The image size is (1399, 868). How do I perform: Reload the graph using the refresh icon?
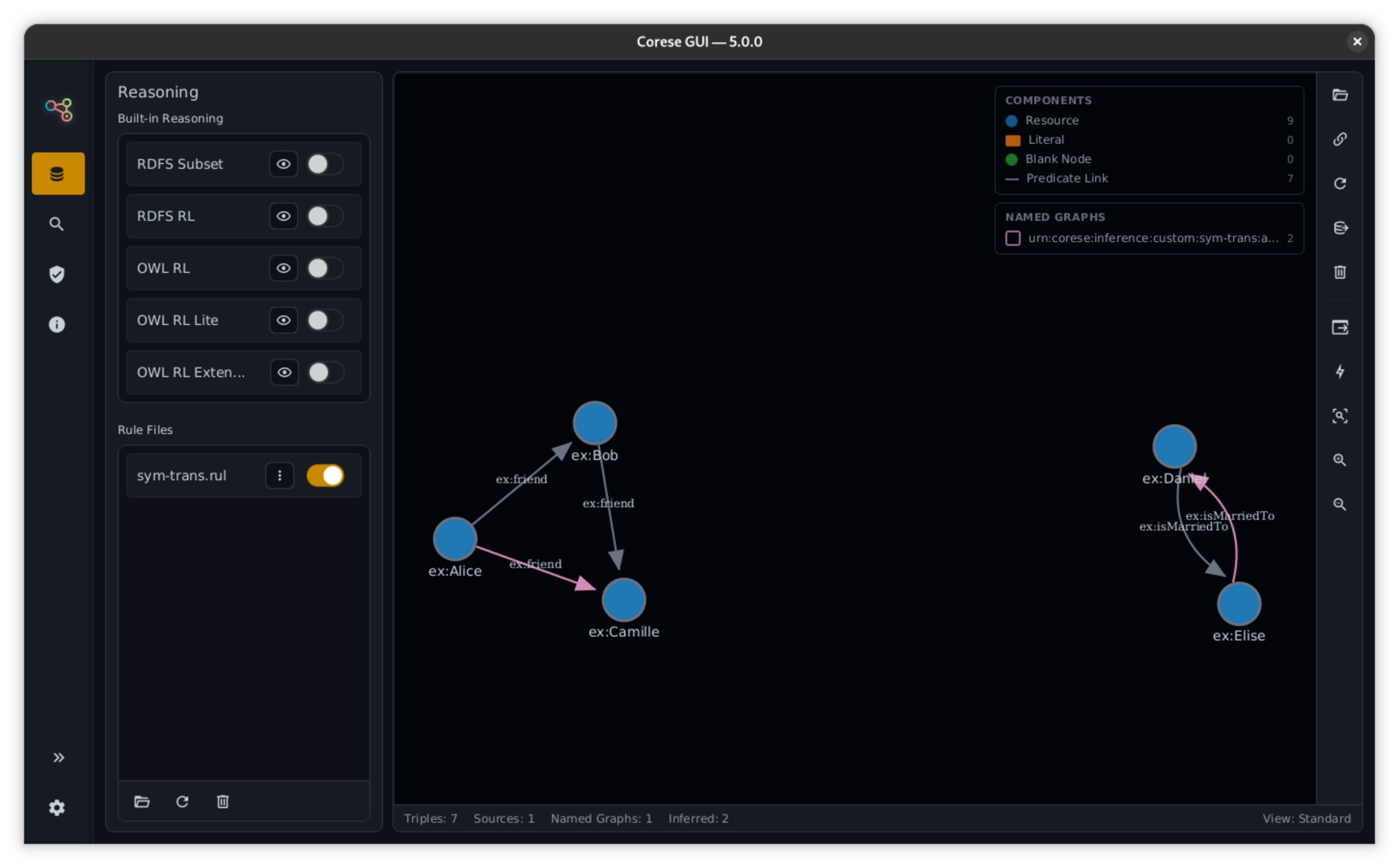(x=1341, y=183)
